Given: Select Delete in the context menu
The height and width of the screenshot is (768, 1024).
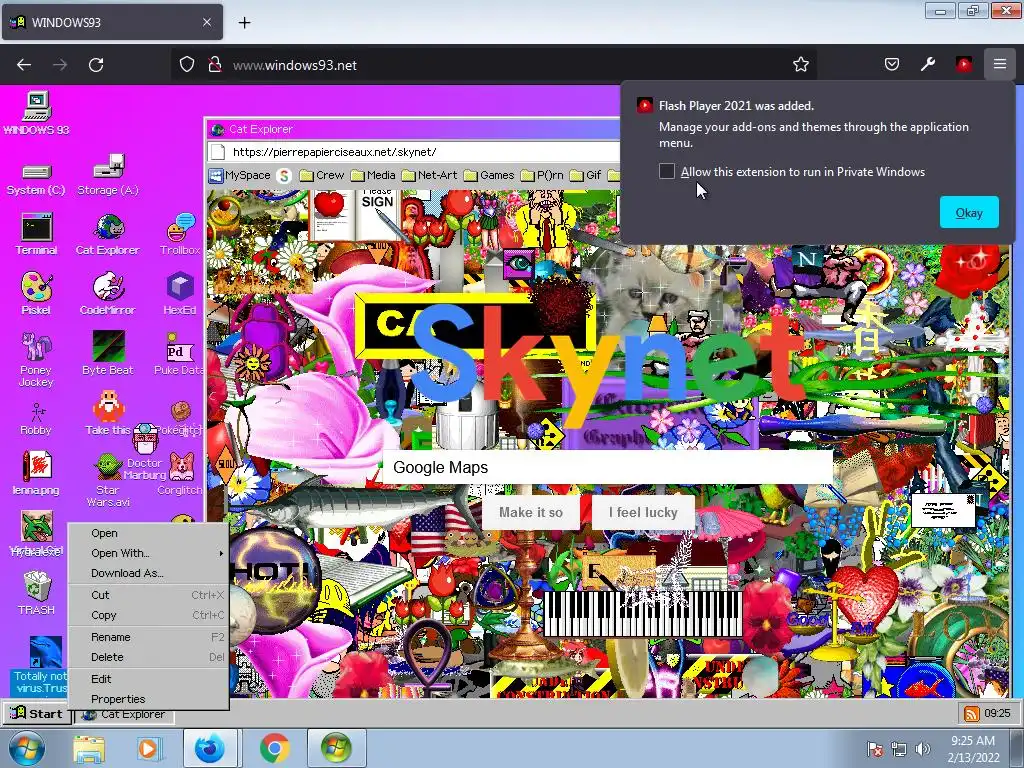Looking at the screenshot, I should click(149, 657).
